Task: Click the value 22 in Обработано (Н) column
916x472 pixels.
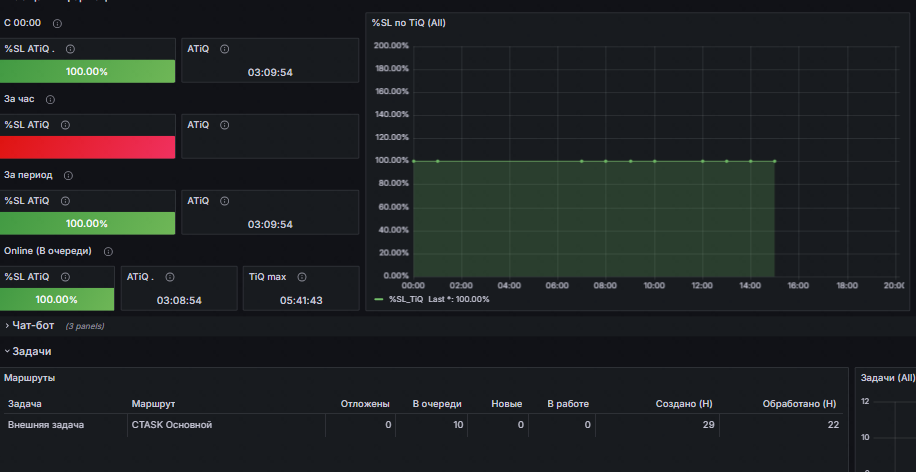Action: click(834, 425)
